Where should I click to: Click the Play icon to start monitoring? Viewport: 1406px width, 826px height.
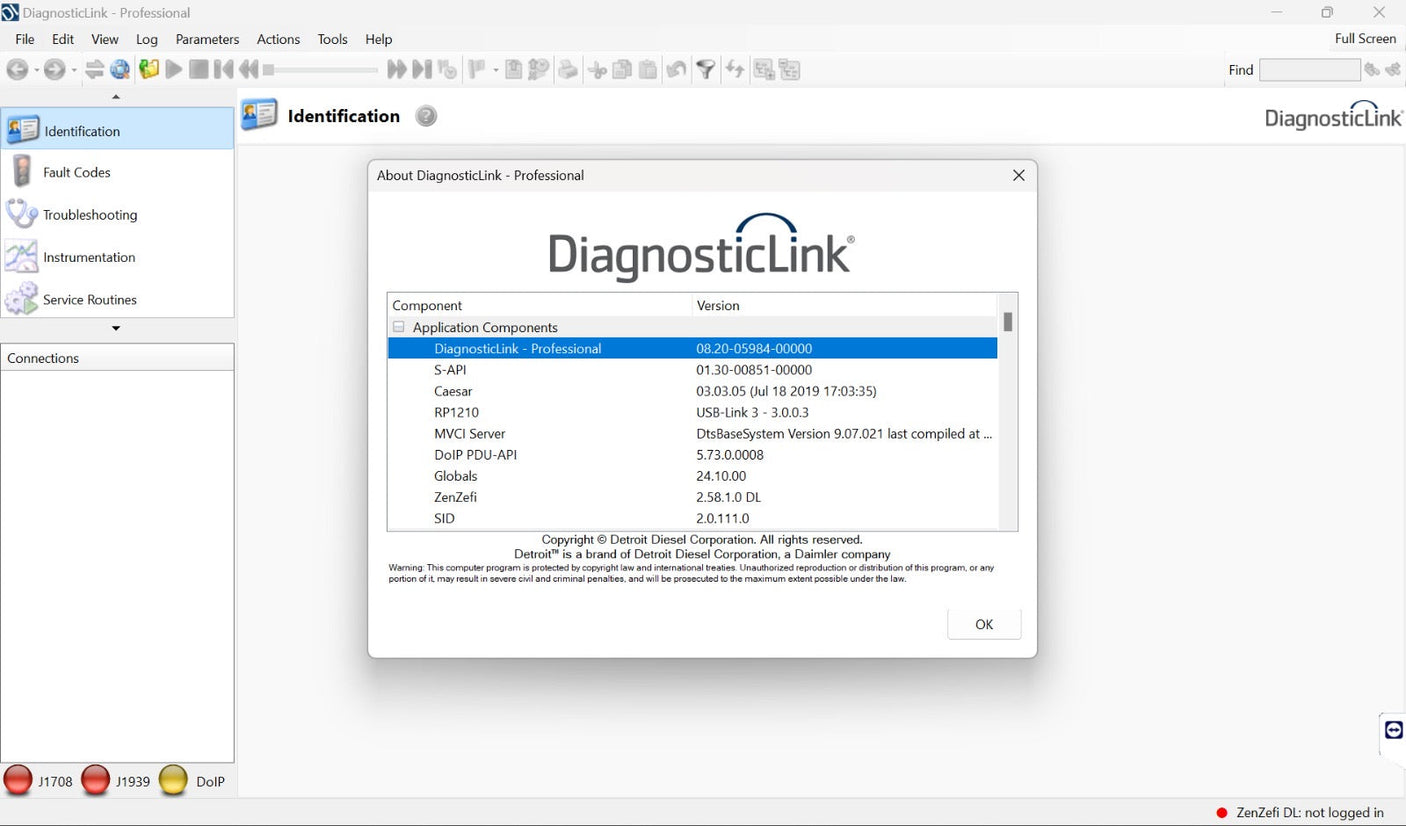[172, 69]
